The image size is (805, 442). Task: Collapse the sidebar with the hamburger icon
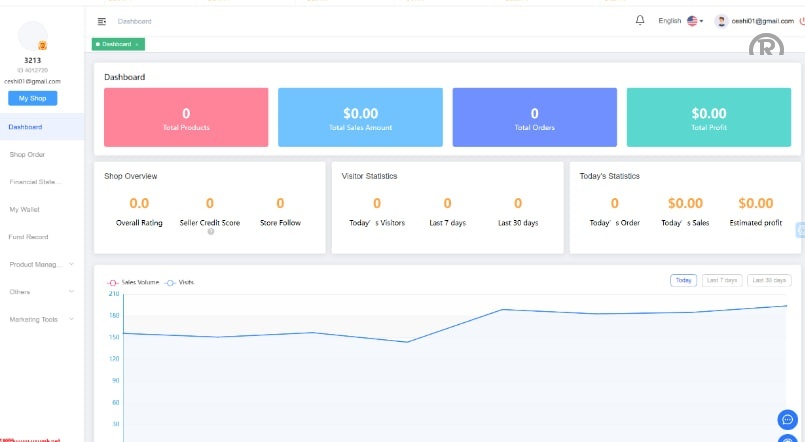click(102, 21)
